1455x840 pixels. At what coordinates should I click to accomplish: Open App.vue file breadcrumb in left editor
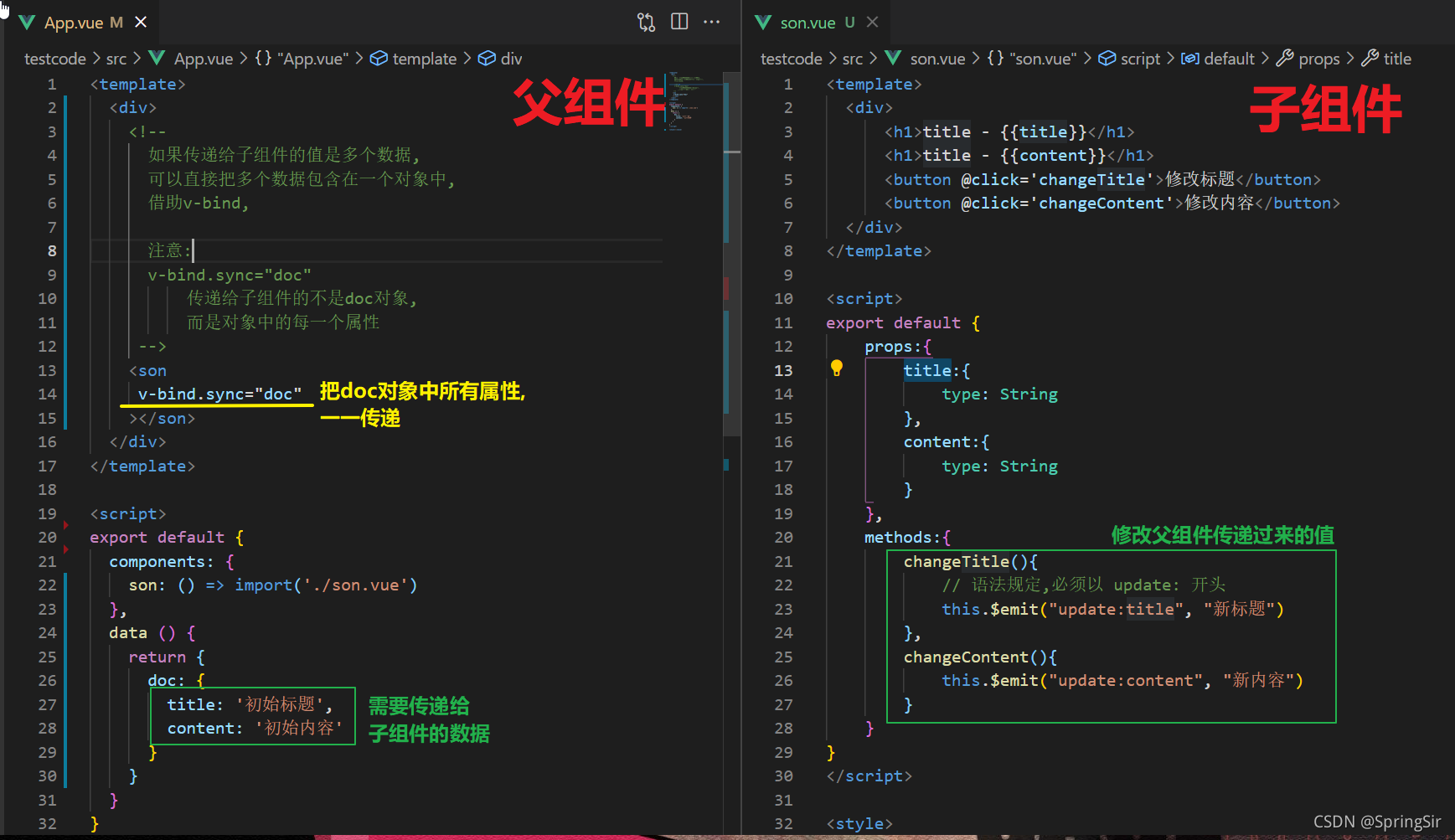[x=204, y=59]
